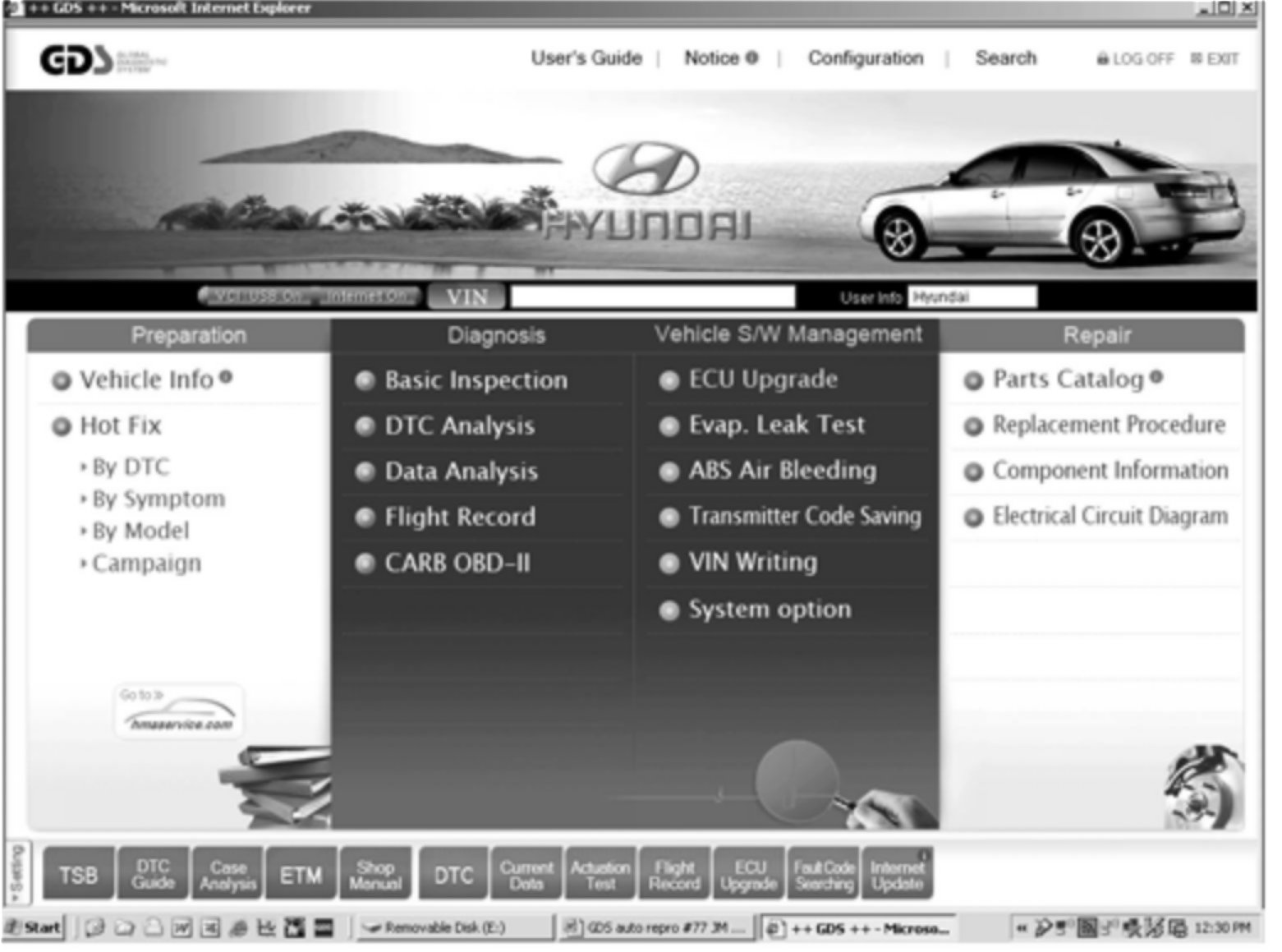The width and height of the screenshot is (1282, 952).
Task: Open the Actuation Test tile
Action: point(600,875)
